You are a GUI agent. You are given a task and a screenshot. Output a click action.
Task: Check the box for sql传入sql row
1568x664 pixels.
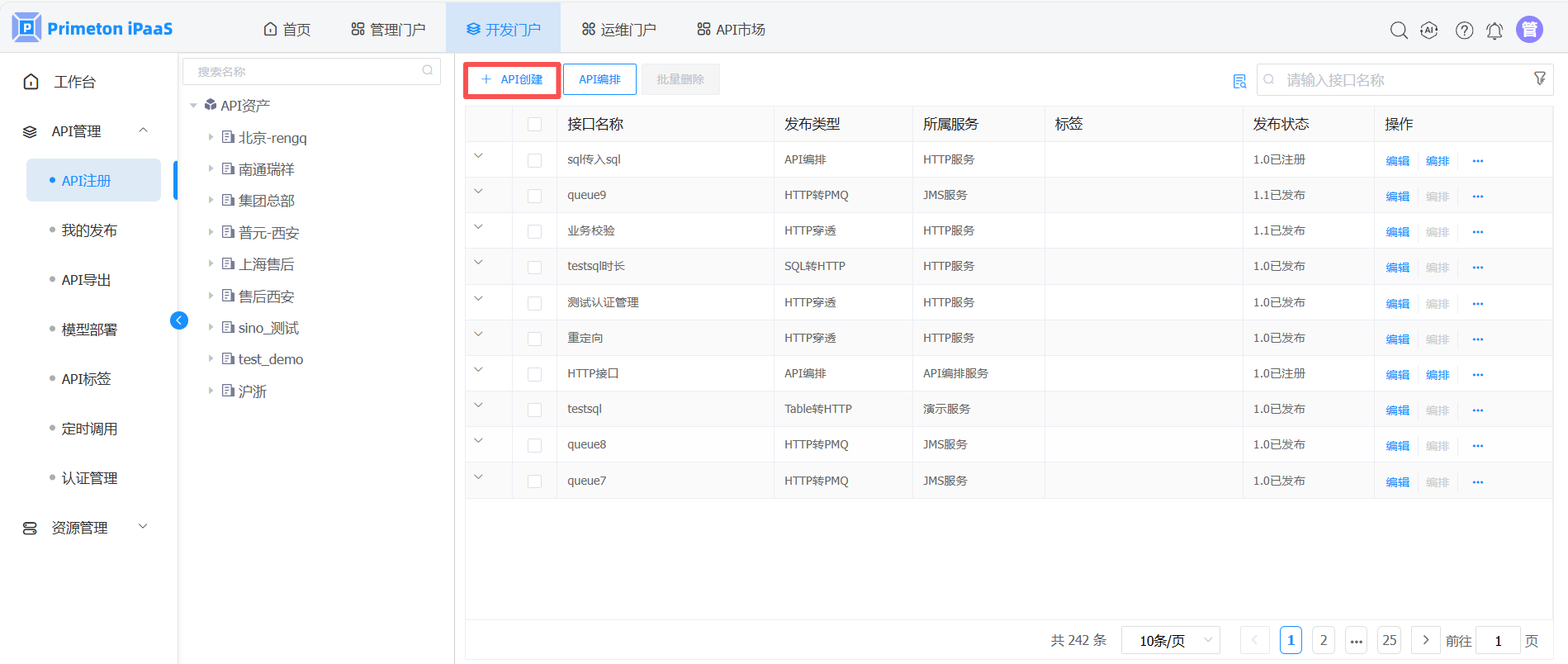click(534, 160)
